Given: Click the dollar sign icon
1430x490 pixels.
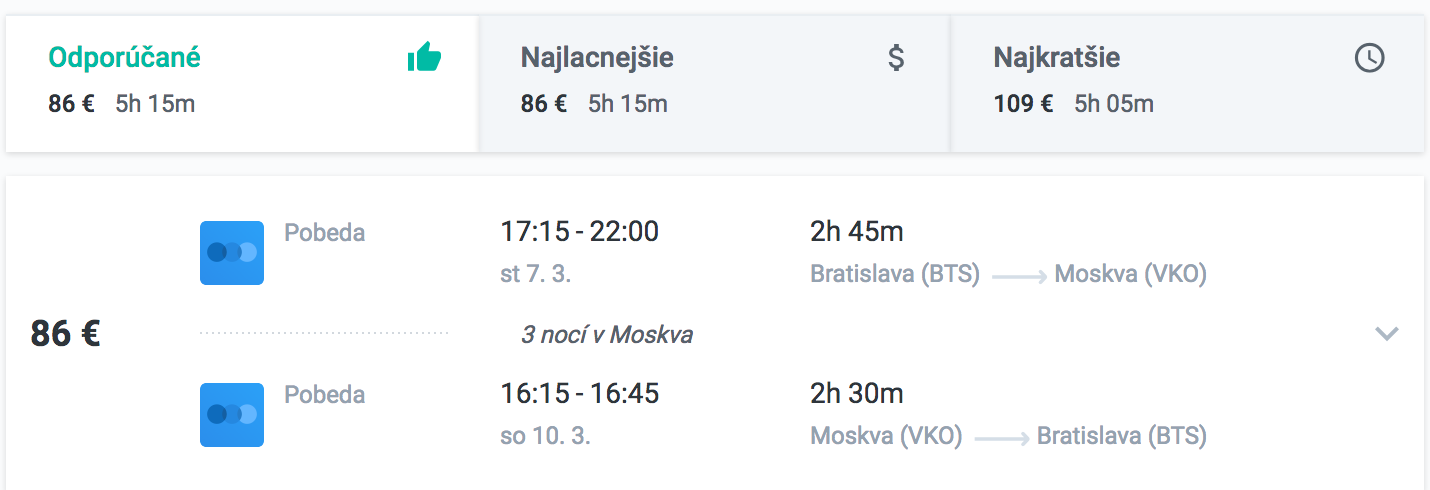Looking at the screenshot, I should click(x=896, y=58).
